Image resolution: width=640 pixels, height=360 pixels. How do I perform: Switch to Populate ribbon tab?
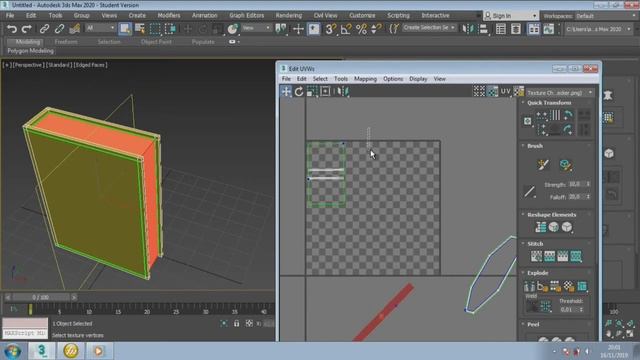pos(203,42)
